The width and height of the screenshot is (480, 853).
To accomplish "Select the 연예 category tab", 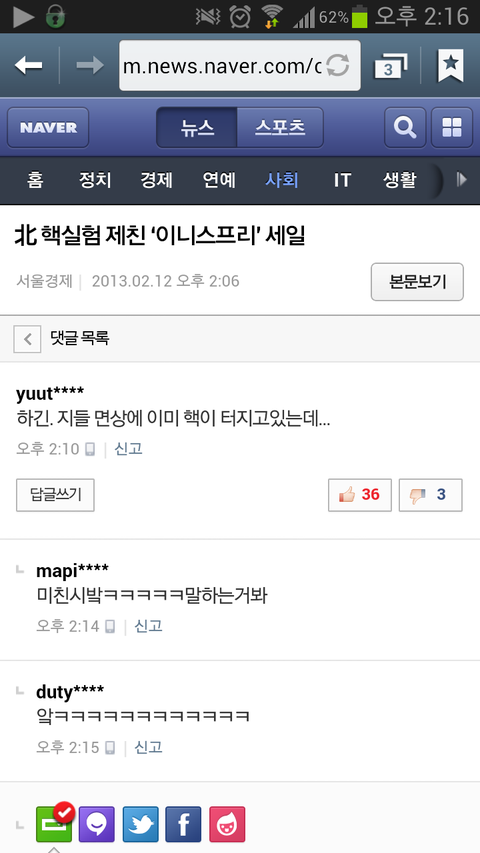I will coord(219,180).
